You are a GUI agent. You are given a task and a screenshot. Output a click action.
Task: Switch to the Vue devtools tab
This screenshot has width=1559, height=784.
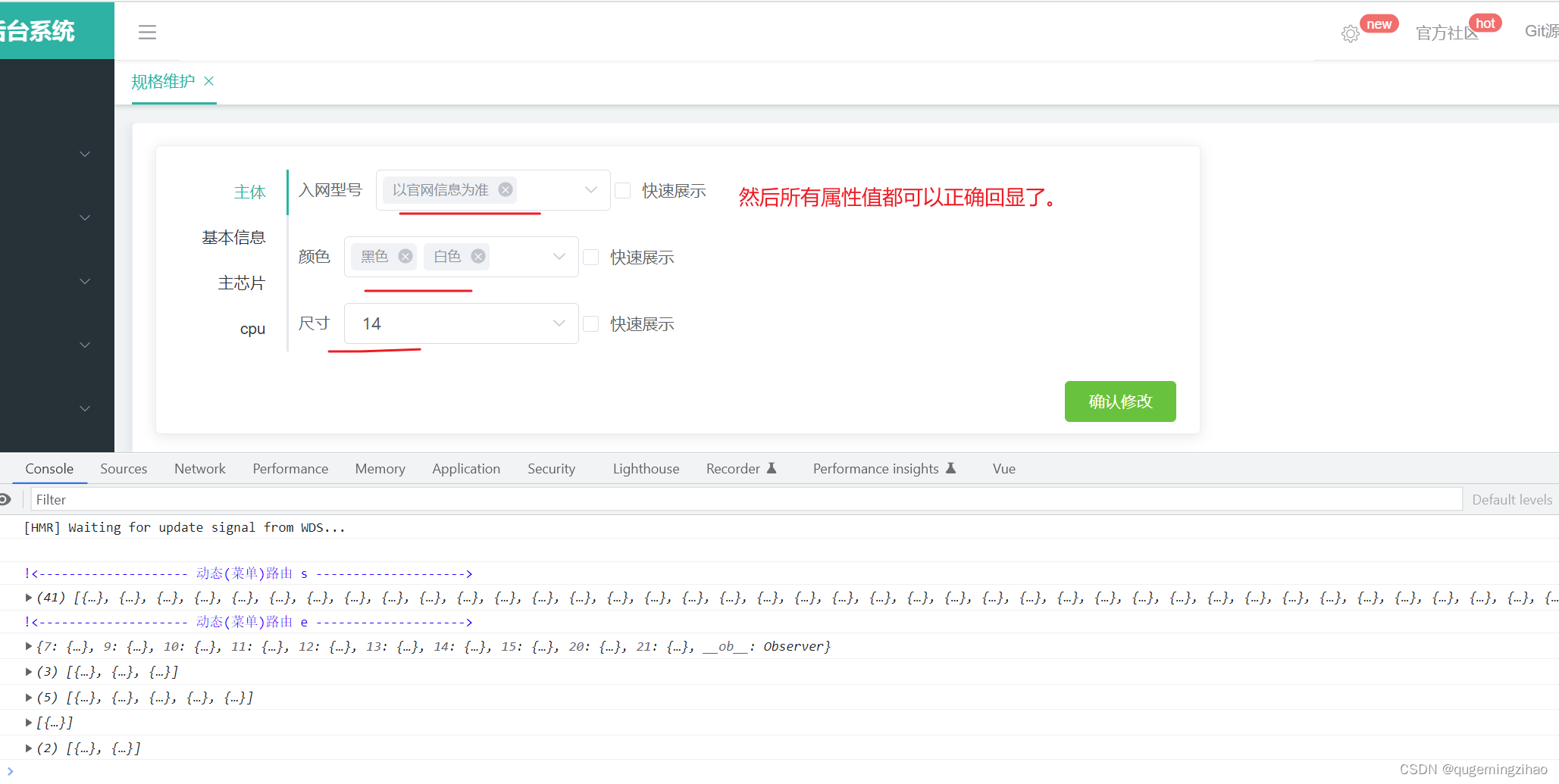point(1004,468)
